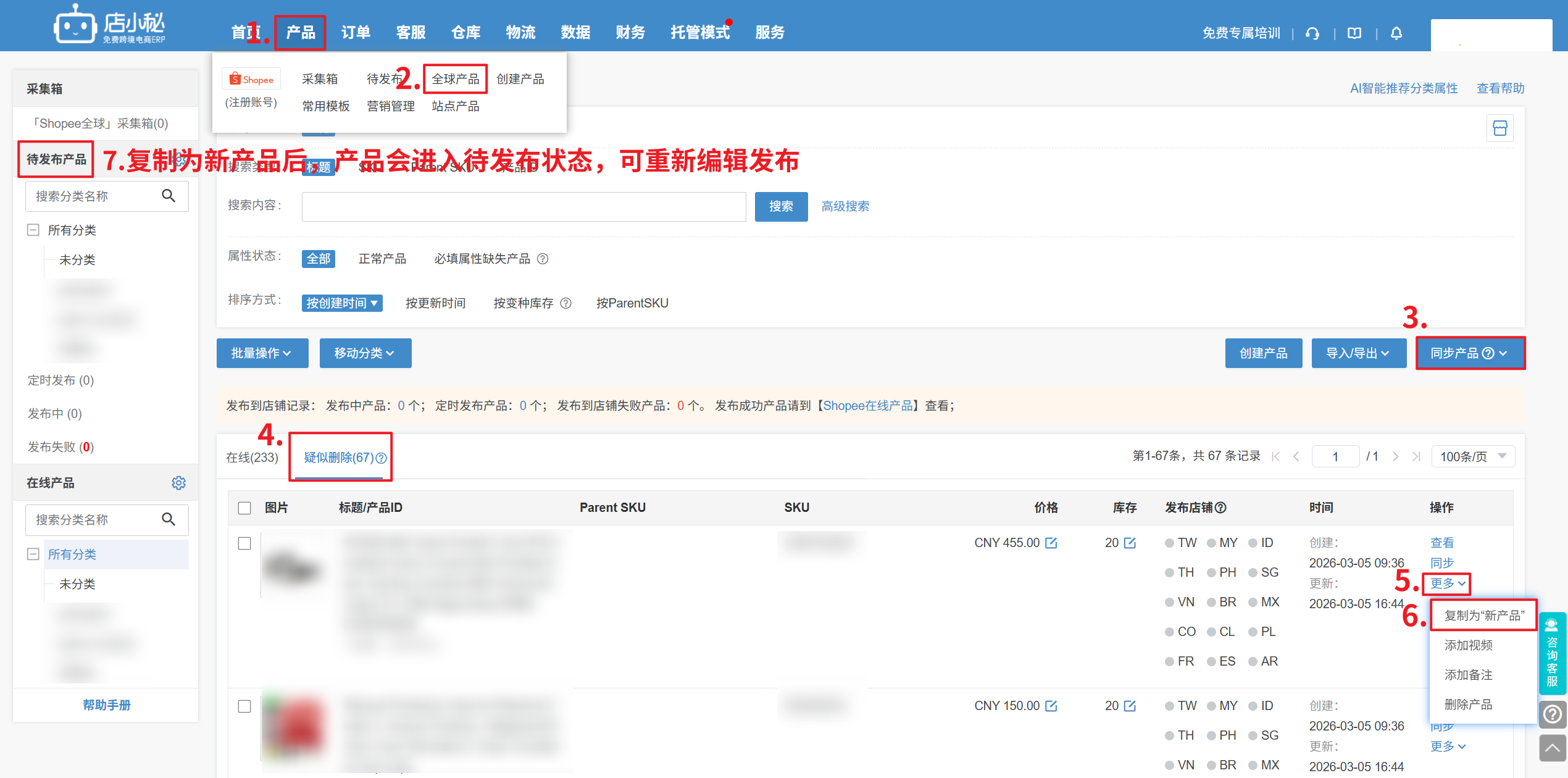
Task: Tick the select-all checkbox in table header
Action: tap(244, 508)
